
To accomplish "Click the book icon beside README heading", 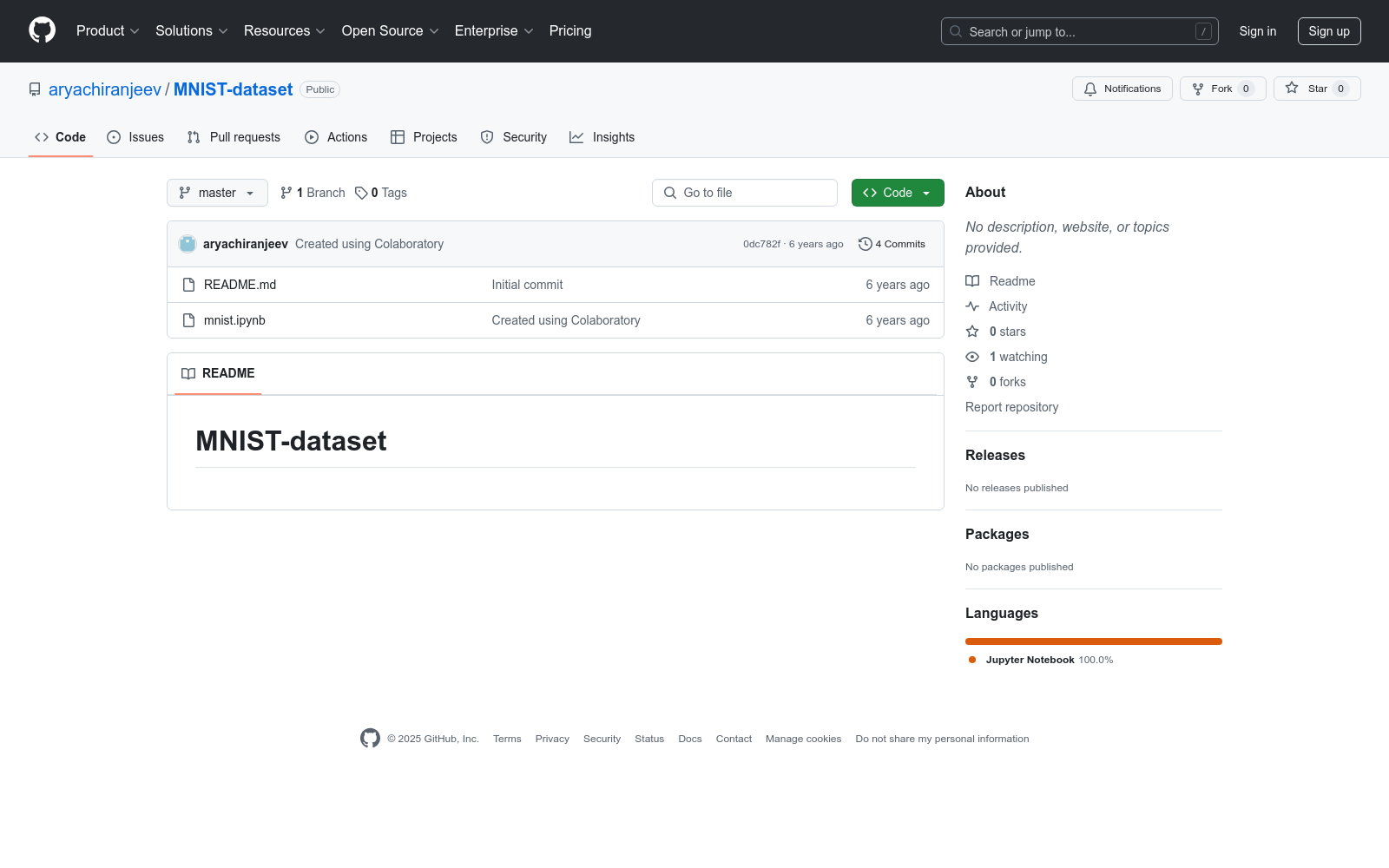I will tap(188, 373).
